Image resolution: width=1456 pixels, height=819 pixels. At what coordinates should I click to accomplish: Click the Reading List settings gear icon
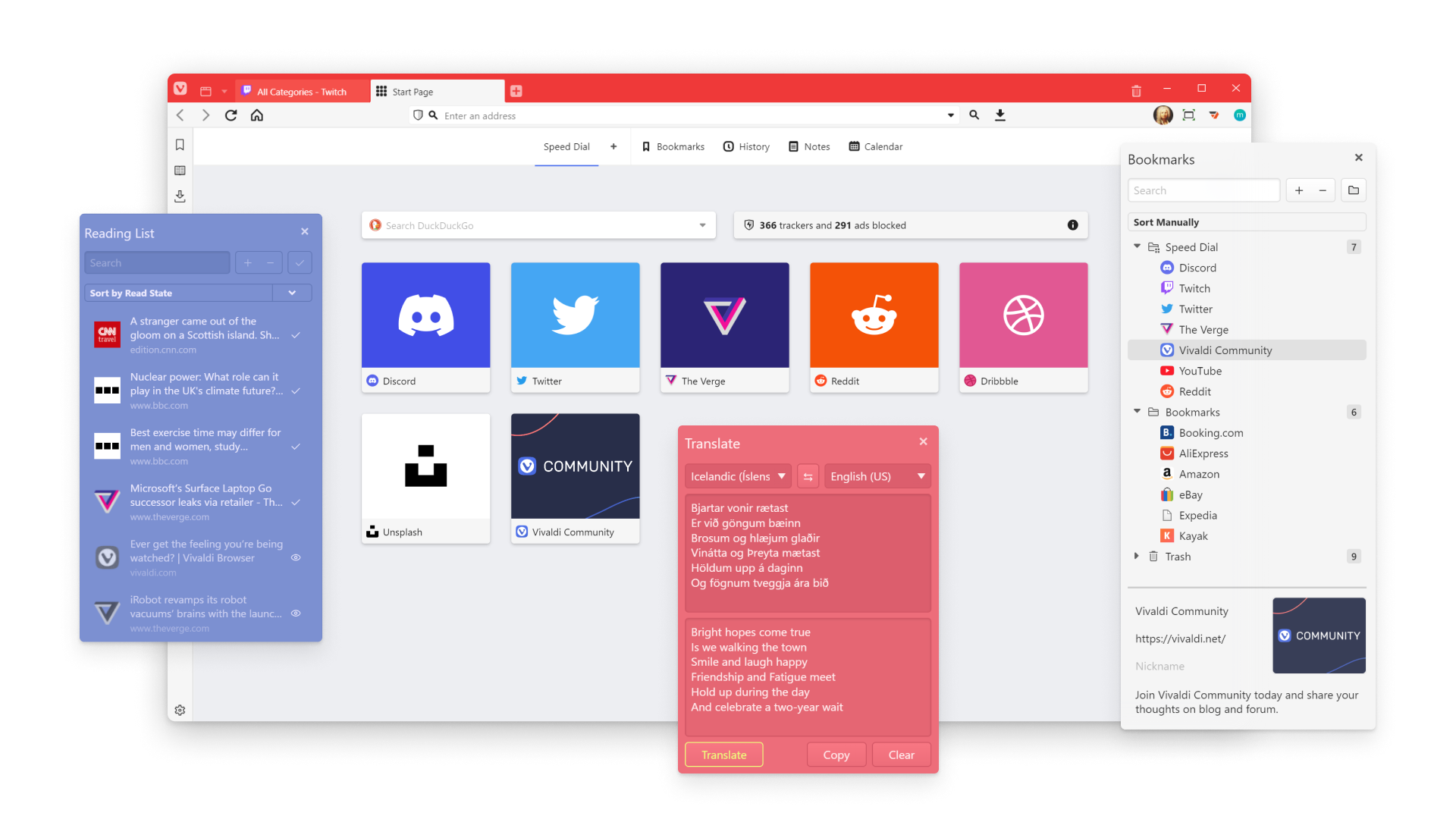pyautogui.click(x=180, y=709)
